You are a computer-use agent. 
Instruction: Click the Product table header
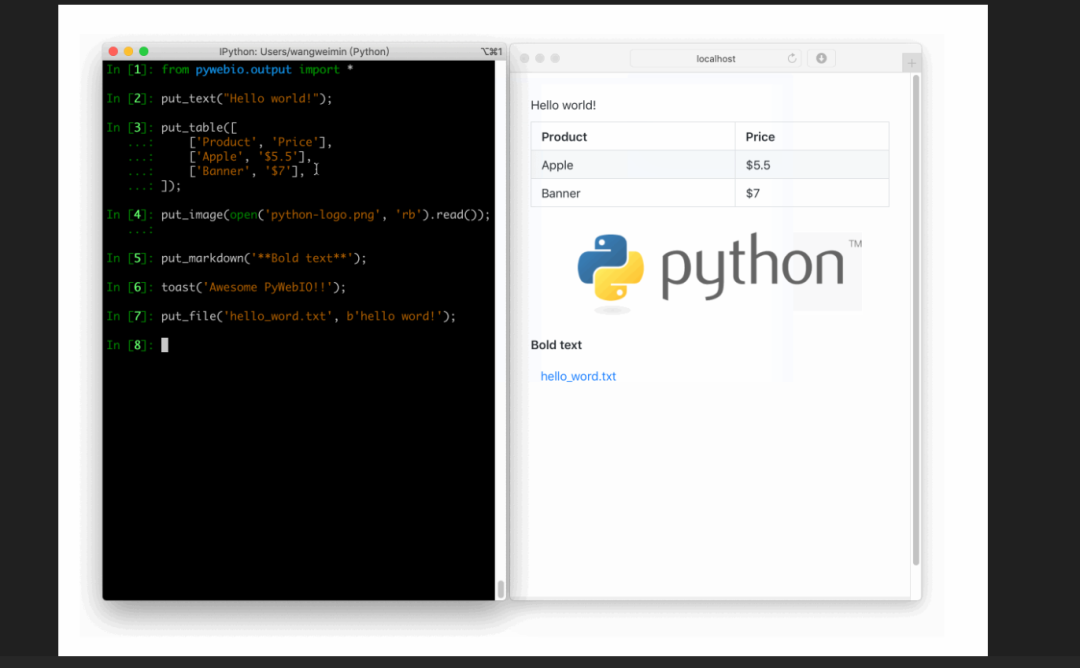click(564, 137)
